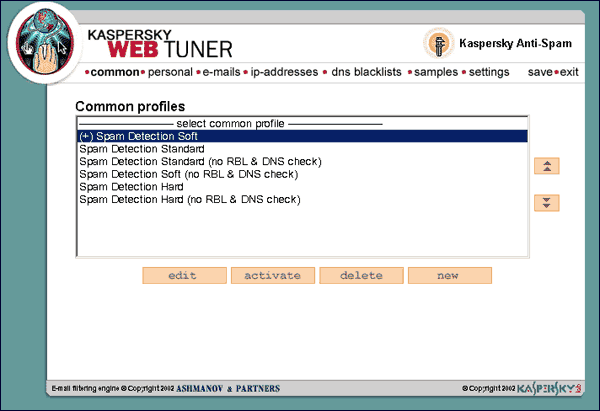Select the active (+) Spam Detection Soft profile
Viewport: 600px width, 411px height.
302,136
